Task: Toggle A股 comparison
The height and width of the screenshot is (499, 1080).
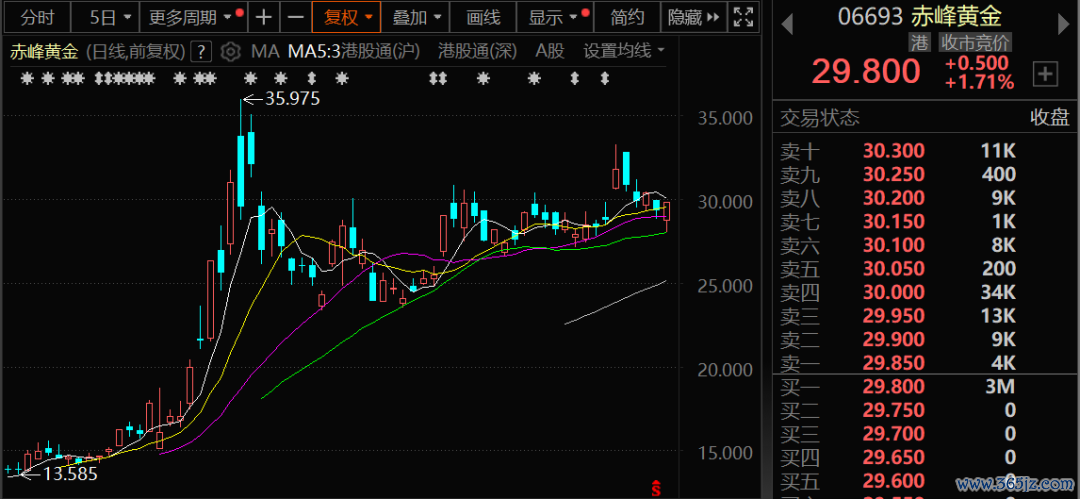Action: pyautogui.click(x=550, y=51)
